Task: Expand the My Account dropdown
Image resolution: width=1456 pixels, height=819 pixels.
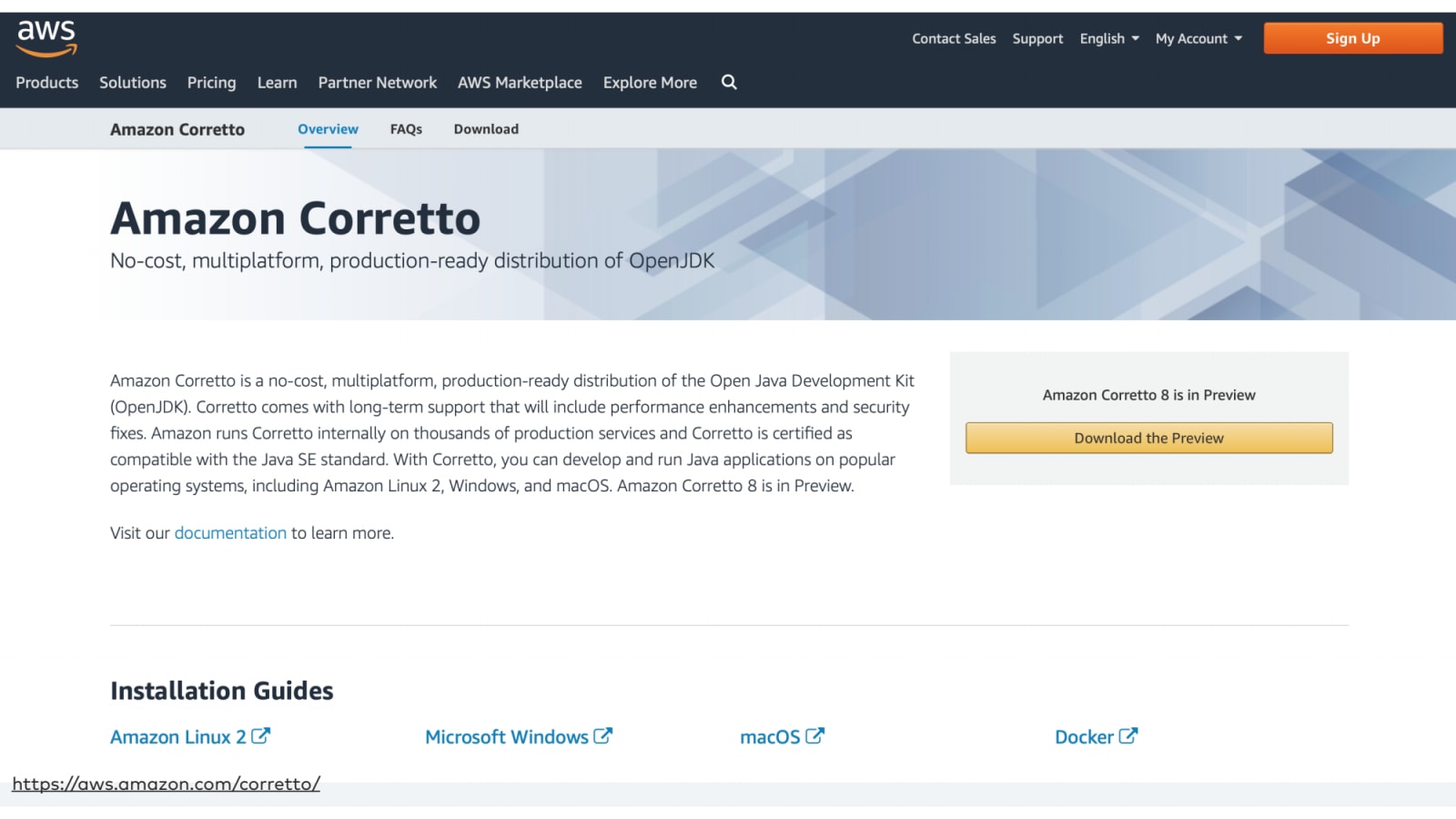Action: (1198, 38)
